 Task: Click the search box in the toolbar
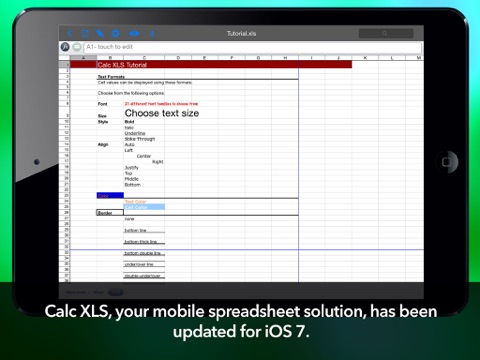coord(386,33)
